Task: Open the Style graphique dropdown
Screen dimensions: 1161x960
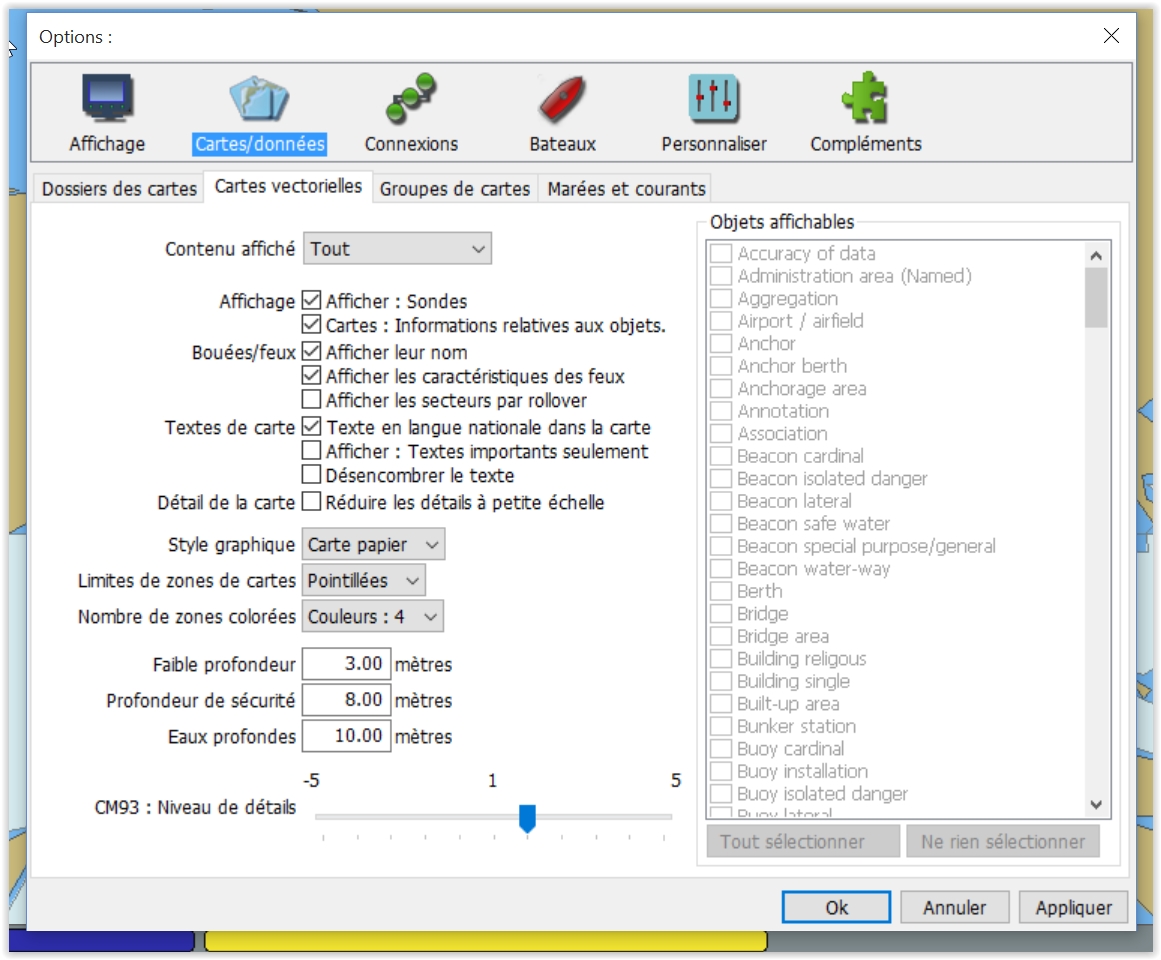Action: point(373,545)
